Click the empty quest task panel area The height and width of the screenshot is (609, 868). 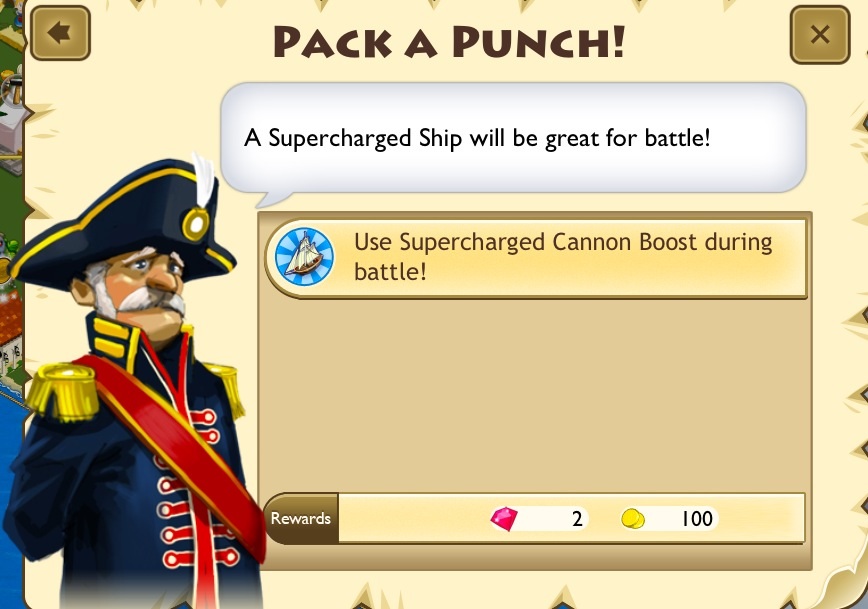point(535,394)
